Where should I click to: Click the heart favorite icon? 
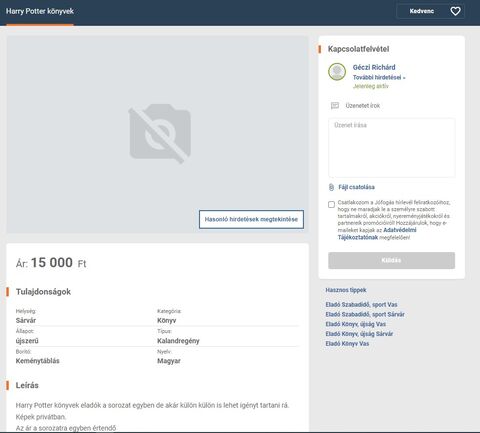[x=455, y=11]
